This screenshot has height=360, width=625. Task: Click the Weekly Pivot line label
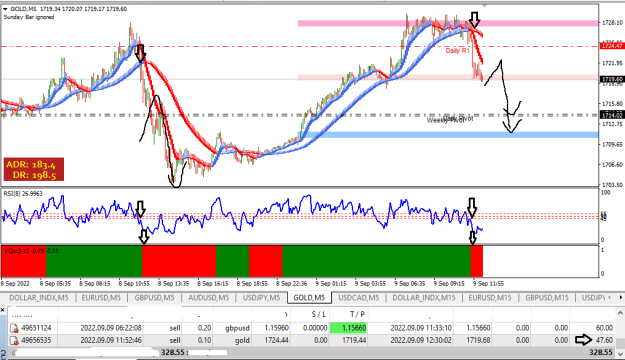click(x=445, y=120)
